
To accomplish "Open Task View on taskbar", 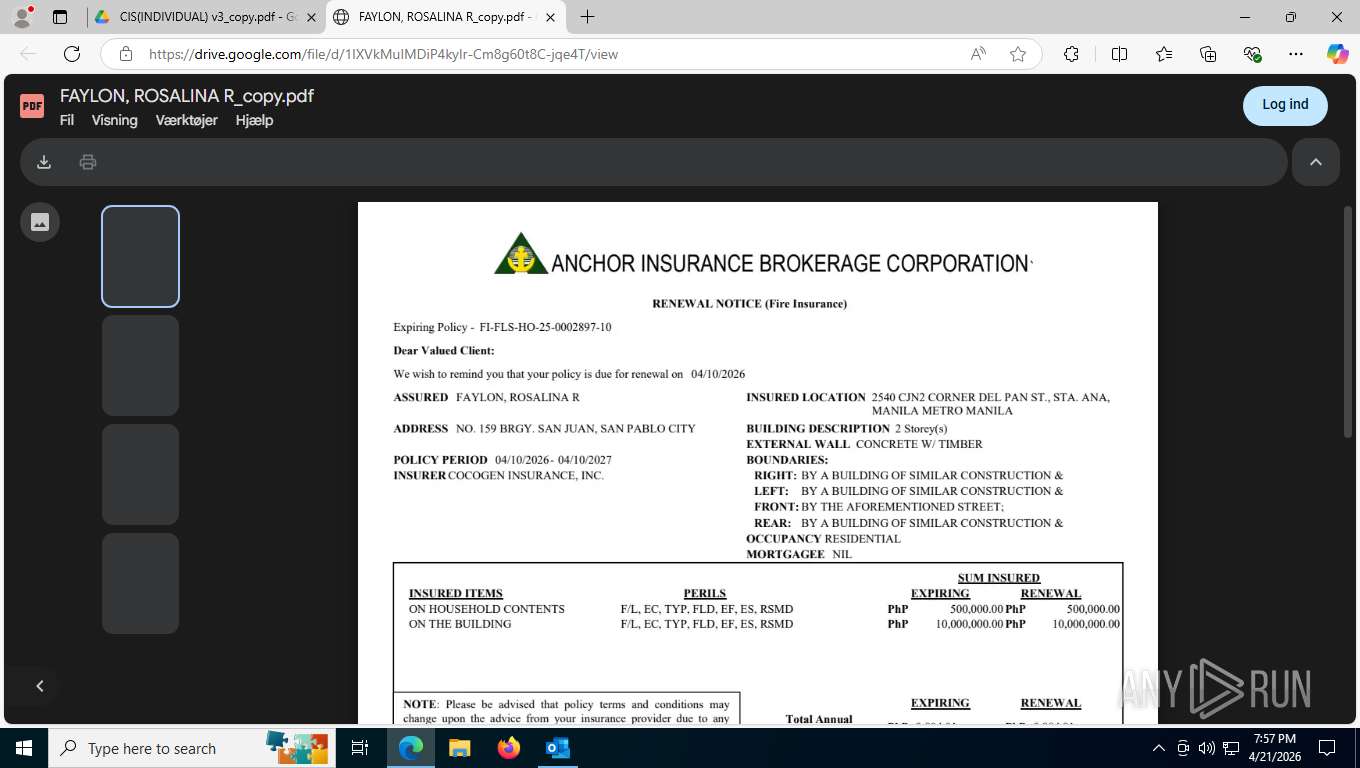I will pyautogui.click(x=360, y=748).
